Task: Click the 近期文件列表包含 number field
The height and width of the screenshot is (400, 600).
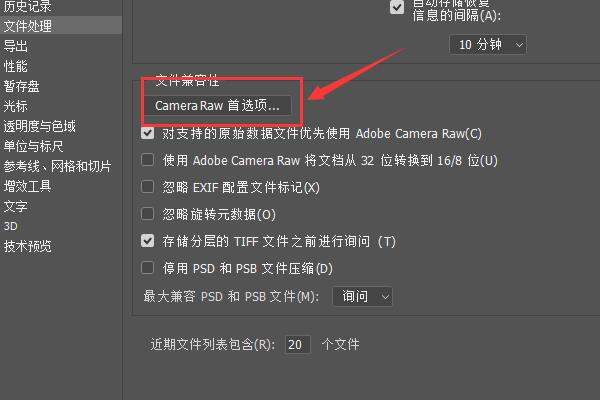Action: (x=297, y=344)
